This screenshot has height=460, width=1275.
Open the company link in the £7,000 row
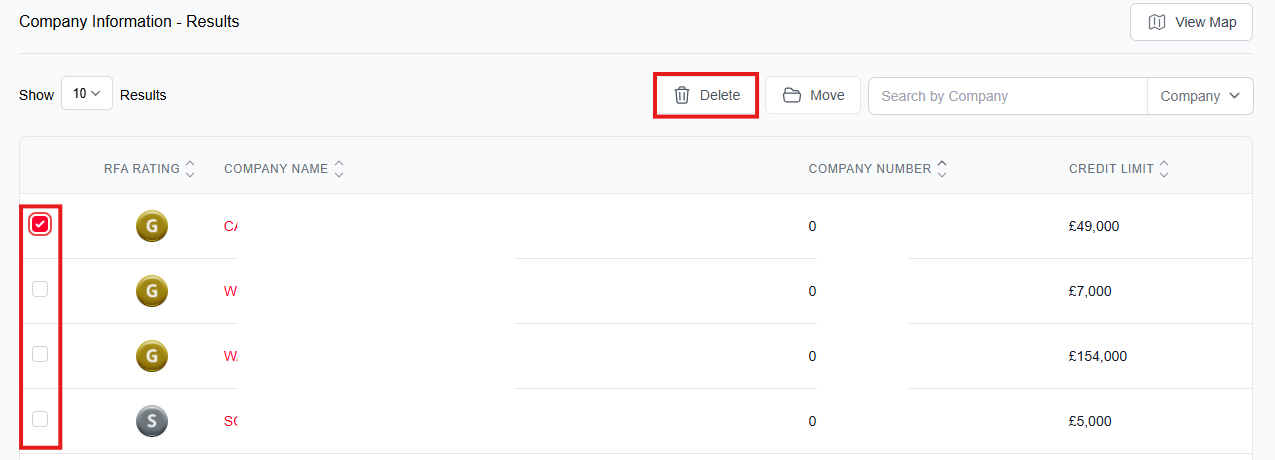231,291
